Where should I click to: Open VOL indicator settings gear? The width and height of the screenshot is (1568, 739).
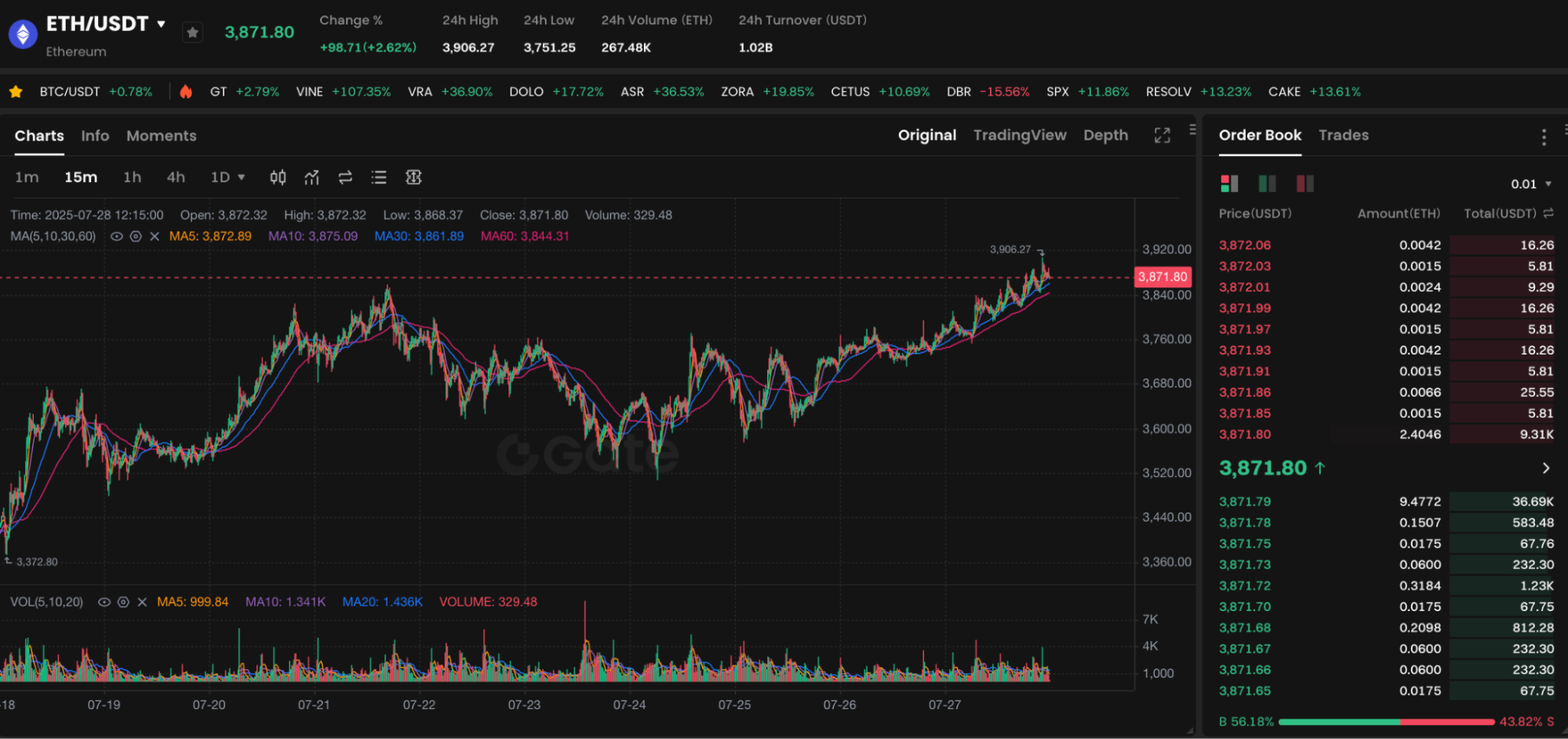[123, 602]
